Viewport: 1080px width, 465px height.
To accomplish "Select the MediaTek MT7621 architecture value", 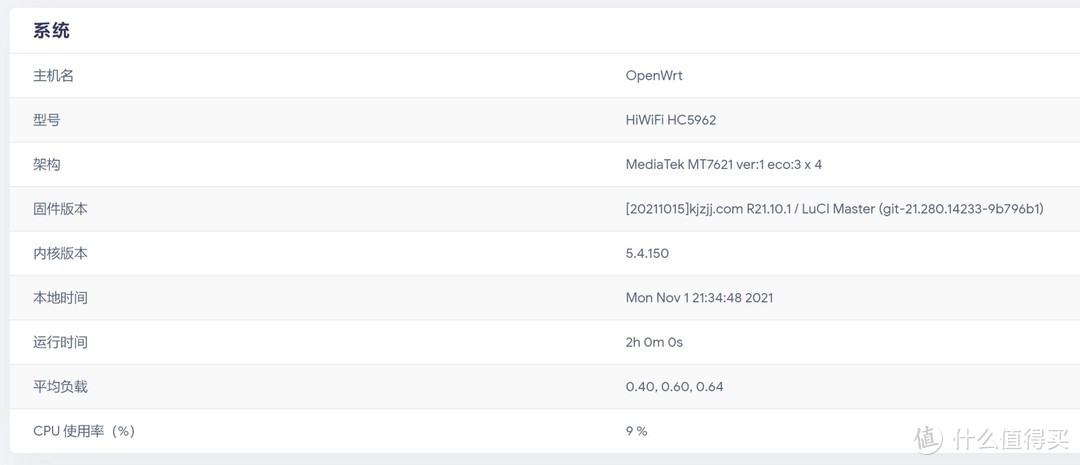I will pyautogui.click(x=723, y=164).
